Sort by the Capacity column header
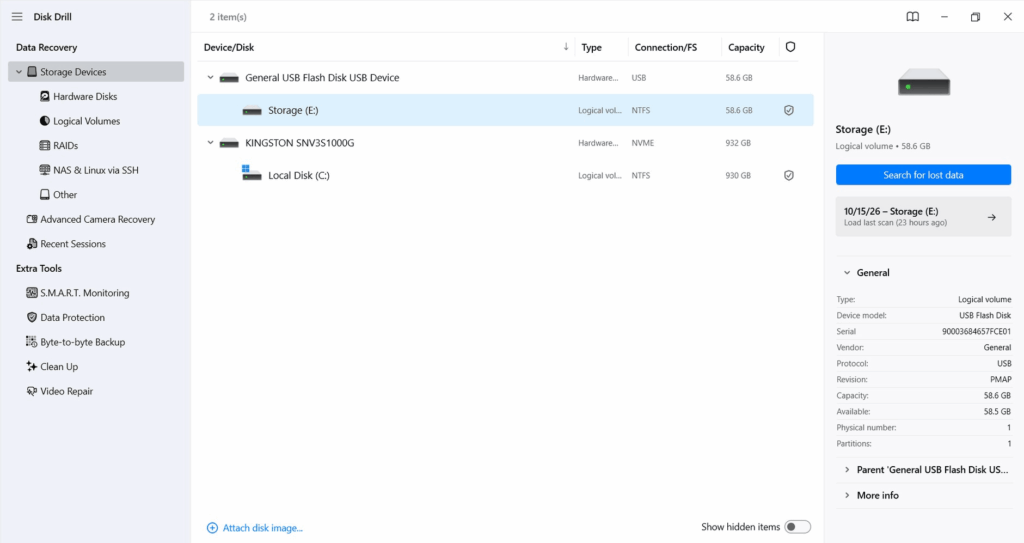The width and height of the screenshot is (1024, 543). click(x=746, y=48)
